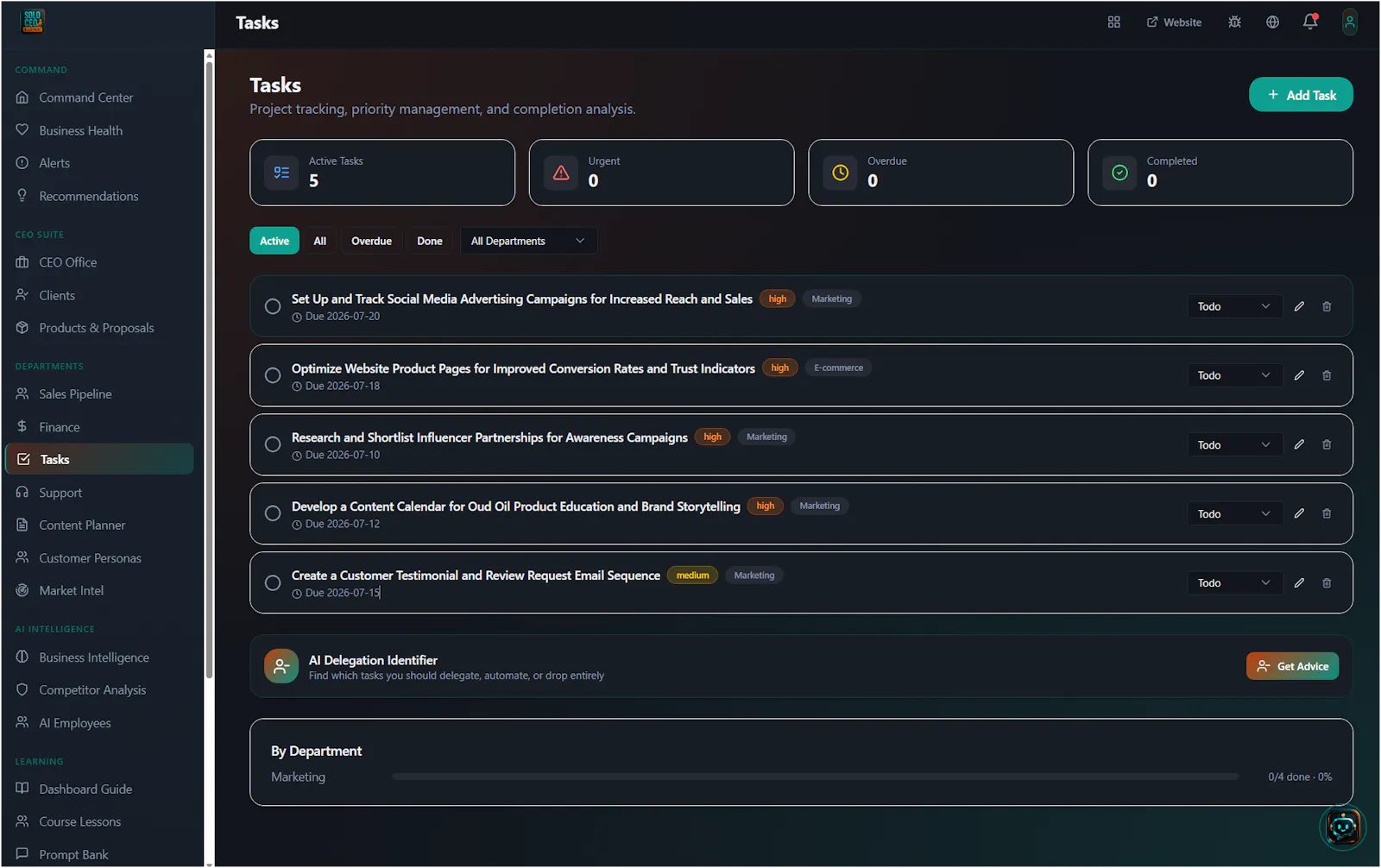Open Sales Pipeline in sidebar
Image resolution: width=1381 pixels, height=868 pixels.
click(x=99, y=394)
